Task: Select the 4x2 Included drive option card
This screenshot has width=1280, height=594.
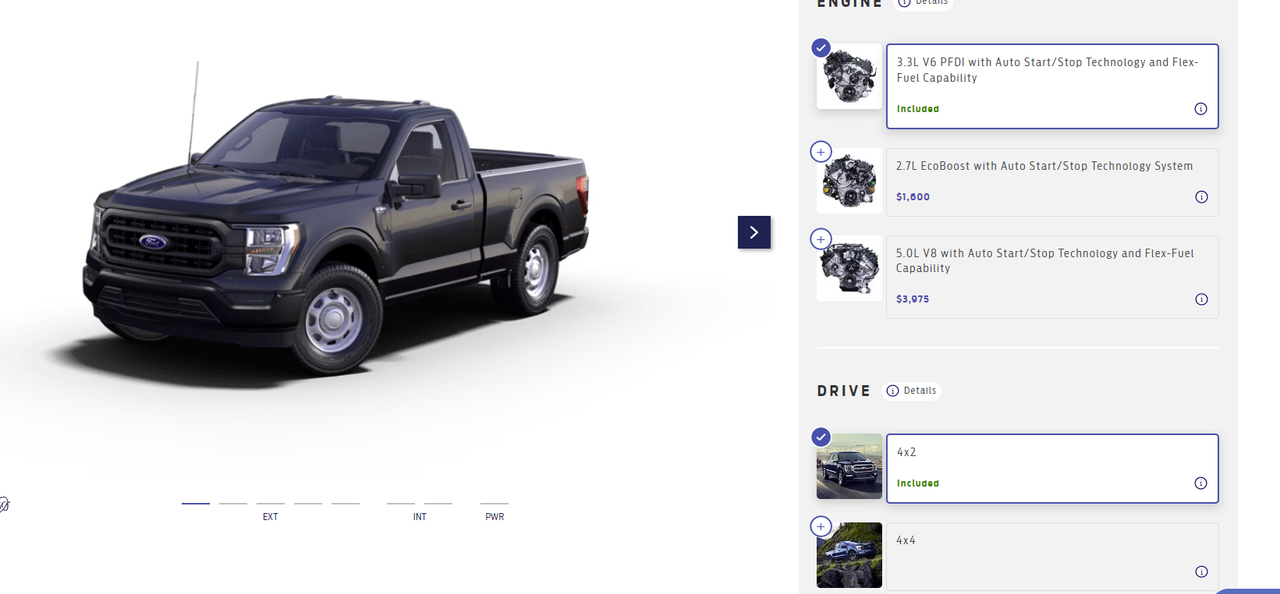Action: click(1052, 468)
